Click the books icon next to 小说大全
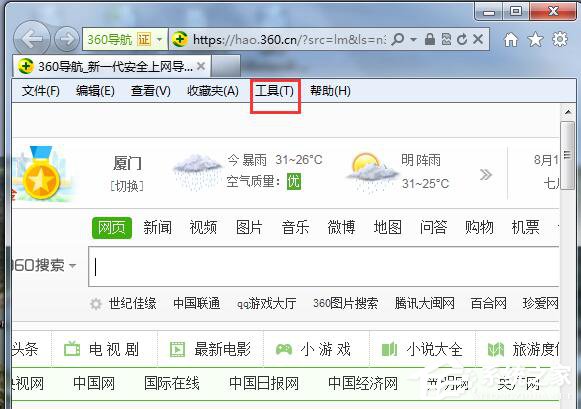This screenshot has height=409, width=581. (389, 349)
